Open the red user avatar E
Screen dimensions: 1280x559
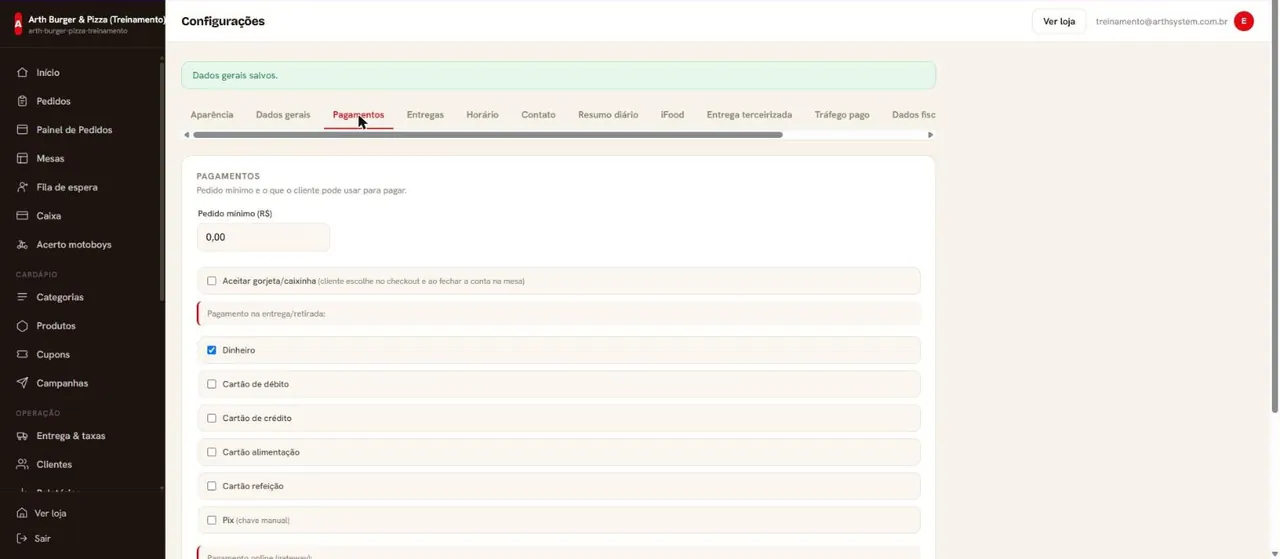(1244, 21)
